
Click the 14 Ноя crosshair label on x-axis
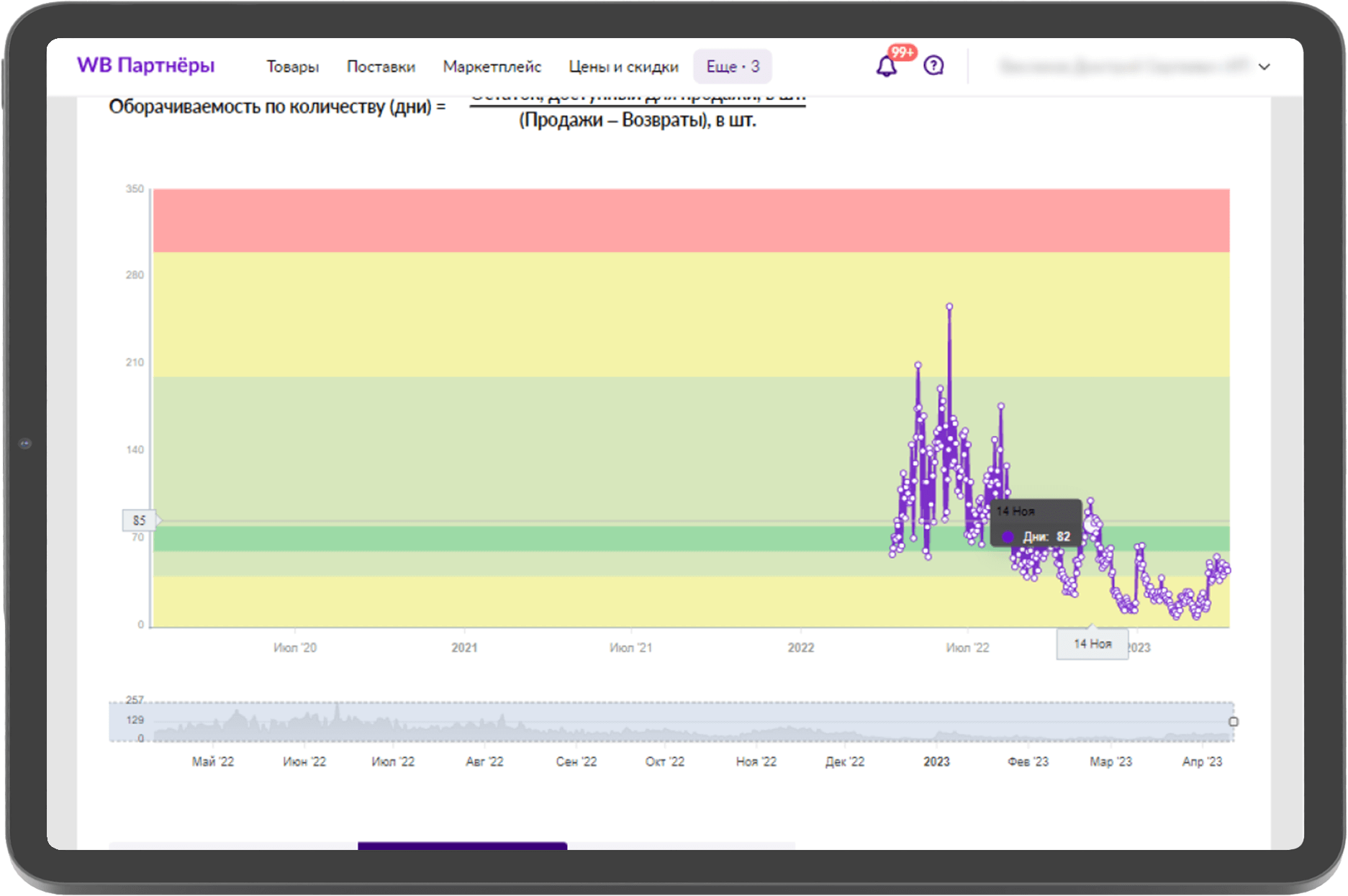point(1092,643)
